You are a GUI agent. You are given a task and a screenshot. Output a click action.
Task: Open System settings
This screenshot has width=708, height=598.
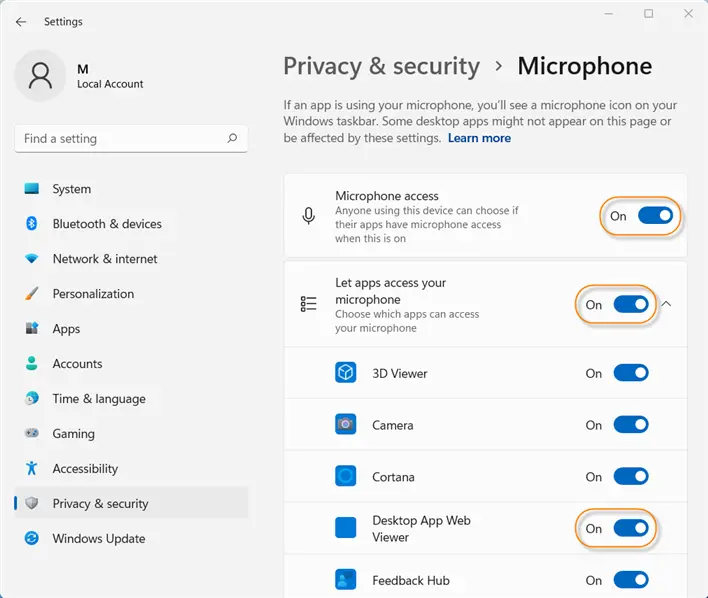pyautogui.click(x=131, y=188)
